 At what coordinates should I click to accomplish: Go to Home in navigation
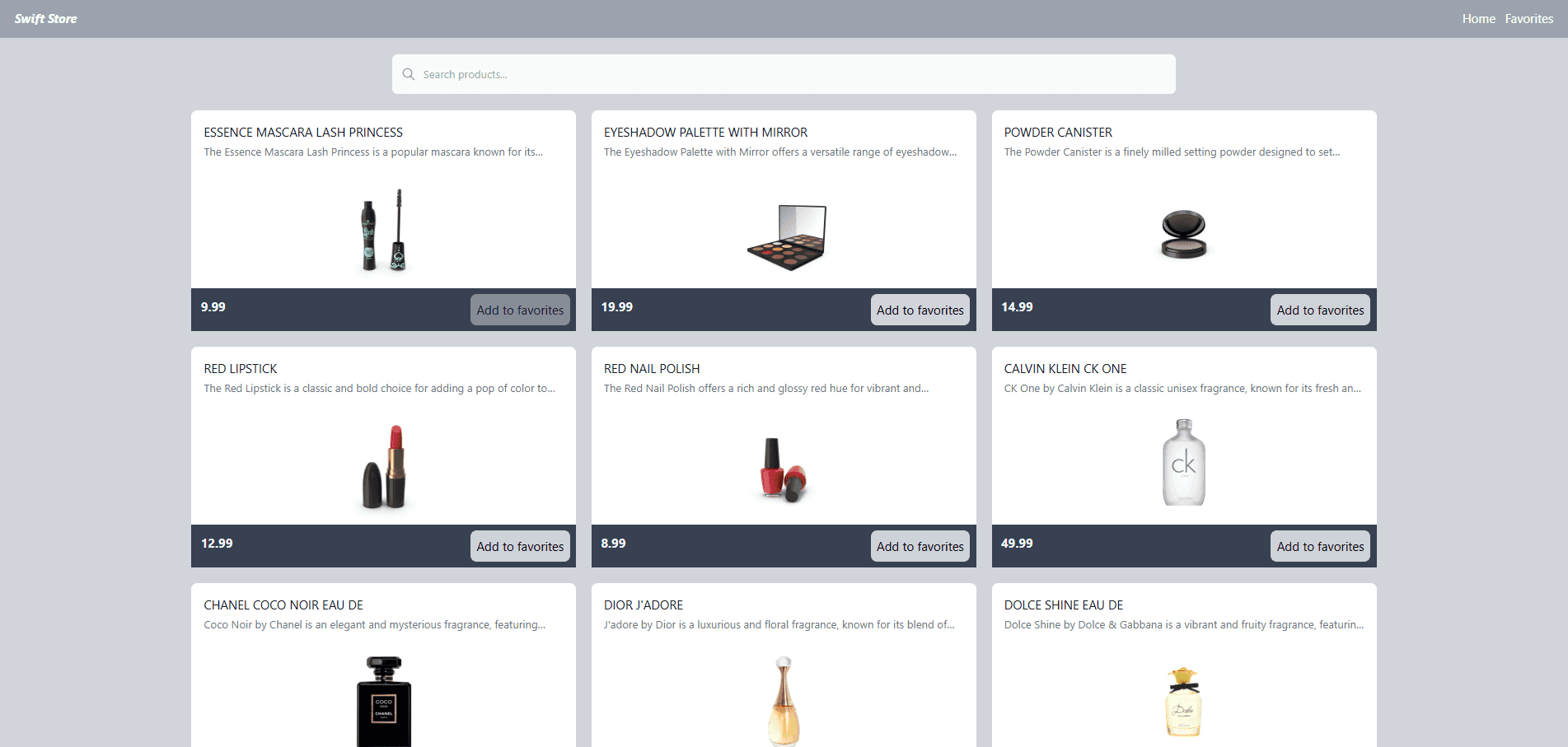pos(1478,19)
